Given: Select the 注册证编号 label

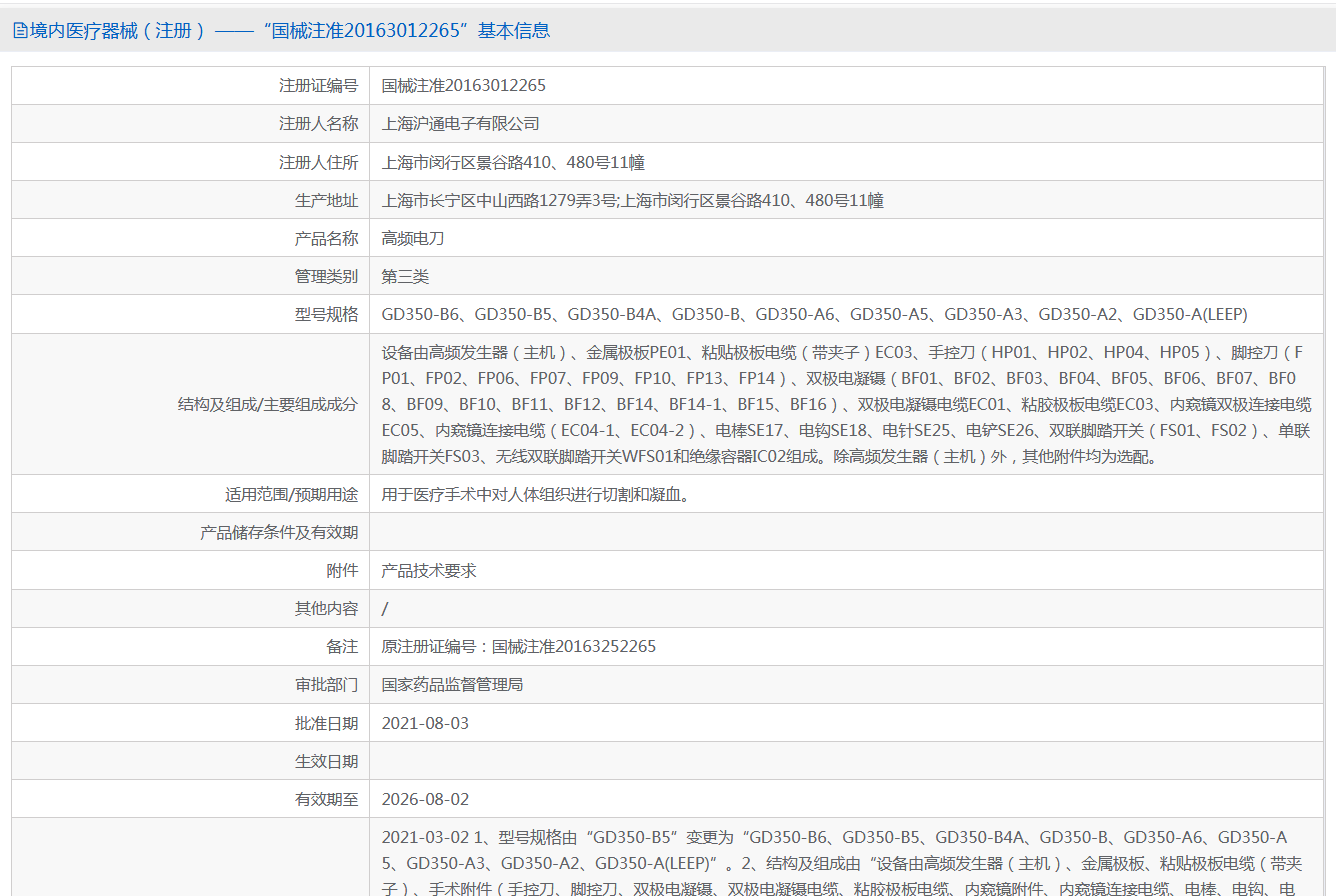Looking at the screenshot, I should 318,86.
